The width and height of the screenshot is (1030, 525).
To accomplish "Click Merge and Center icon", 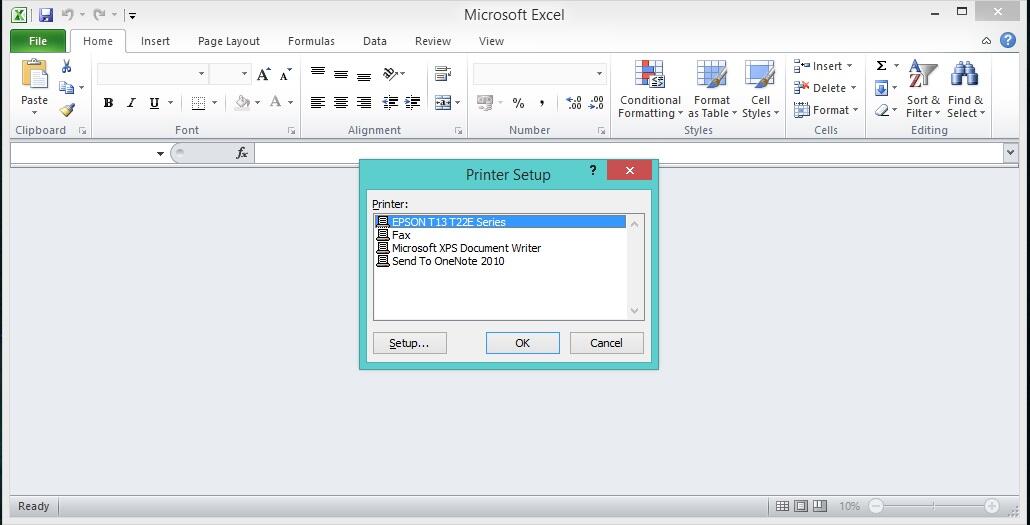I will coord(443,103).
